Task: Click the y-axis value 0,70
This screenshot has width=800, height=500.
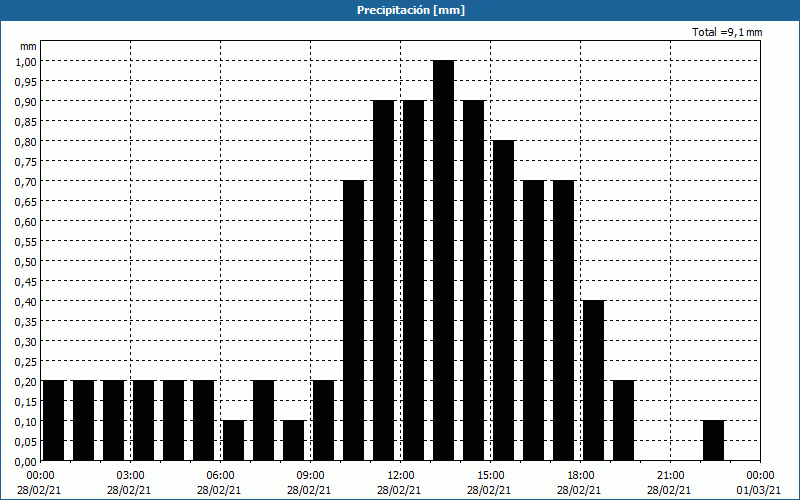Action: (27, 181)
